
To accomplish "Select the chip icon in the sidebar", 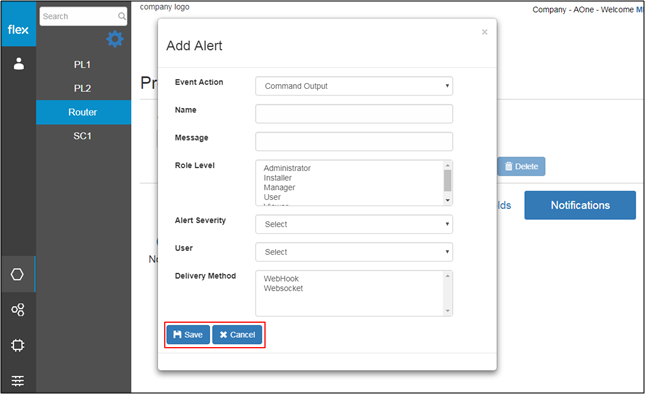I will tap(18, 345).
